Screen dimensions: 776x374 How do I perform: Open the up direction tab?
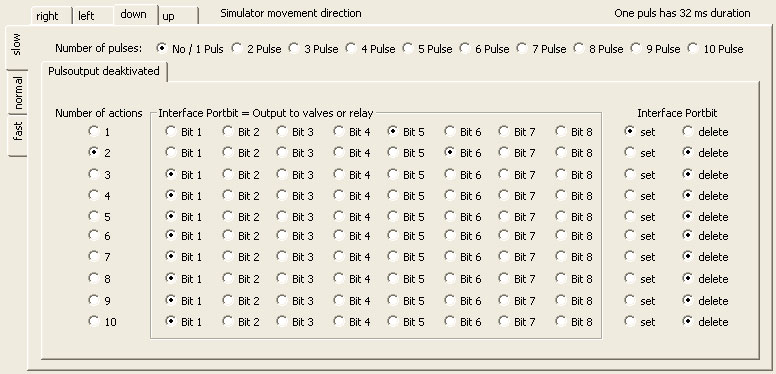pyautogui.click(x=179, y=16)
